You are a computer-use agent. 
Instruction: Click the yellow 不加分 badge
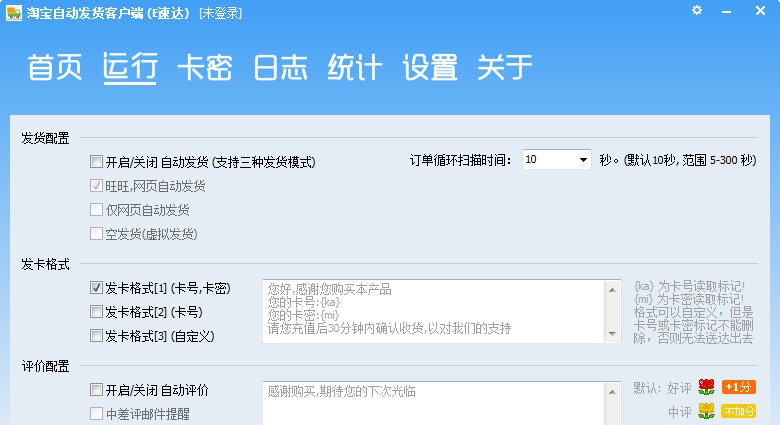click(x=739, y=411)
